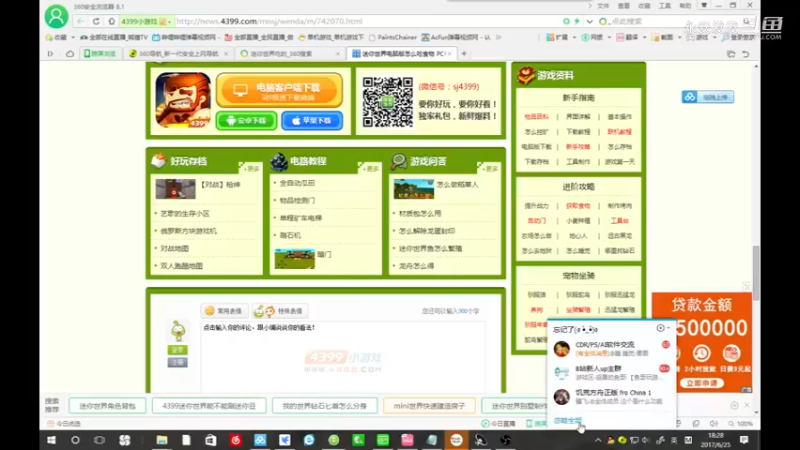Click 获取食物 link in 进阶攻略
Image resolution: width=800 pixels, height=450 pixels.
tap(578, 206)
